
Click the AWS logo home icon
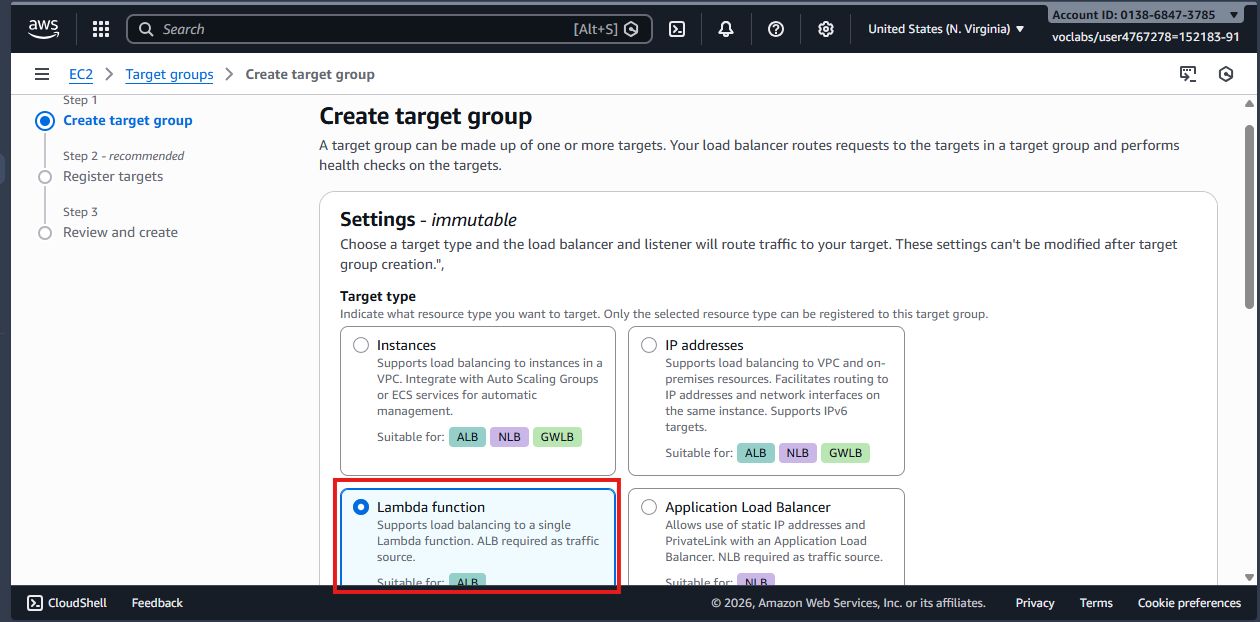pyautogui.click(x=44, y=29)
